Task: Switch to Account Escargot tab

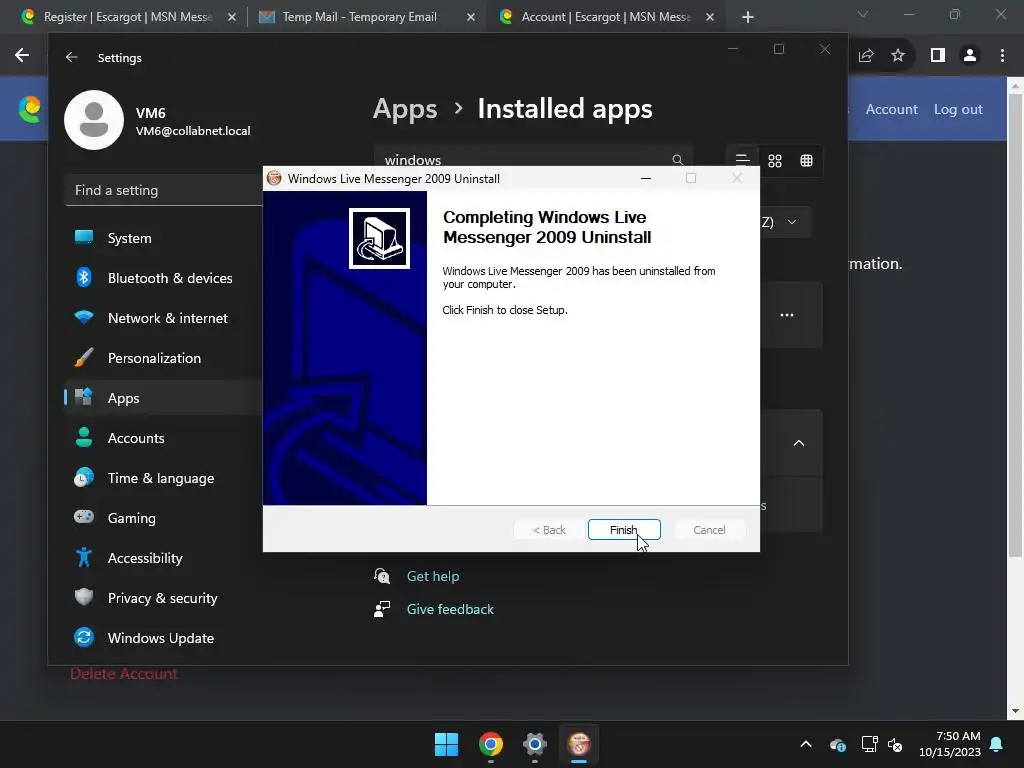Action: [605, 17]
